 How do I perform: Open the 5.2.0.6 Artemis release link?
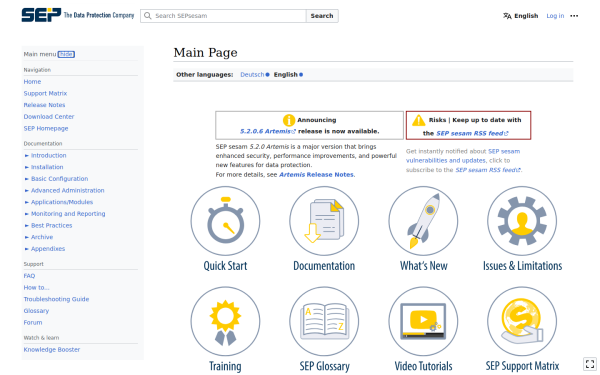pyautogui.click(x=267, y=131)
